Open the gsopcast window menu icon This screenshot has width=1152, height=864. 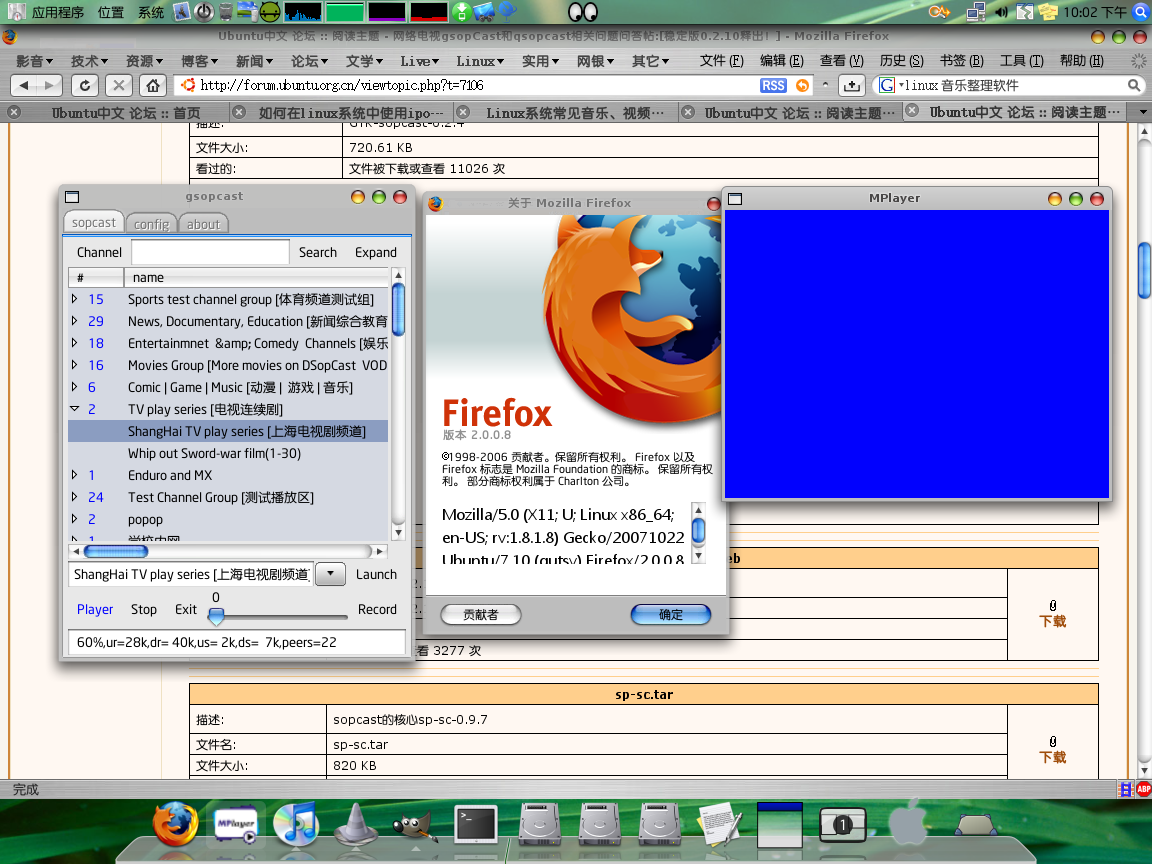[72, 197]
